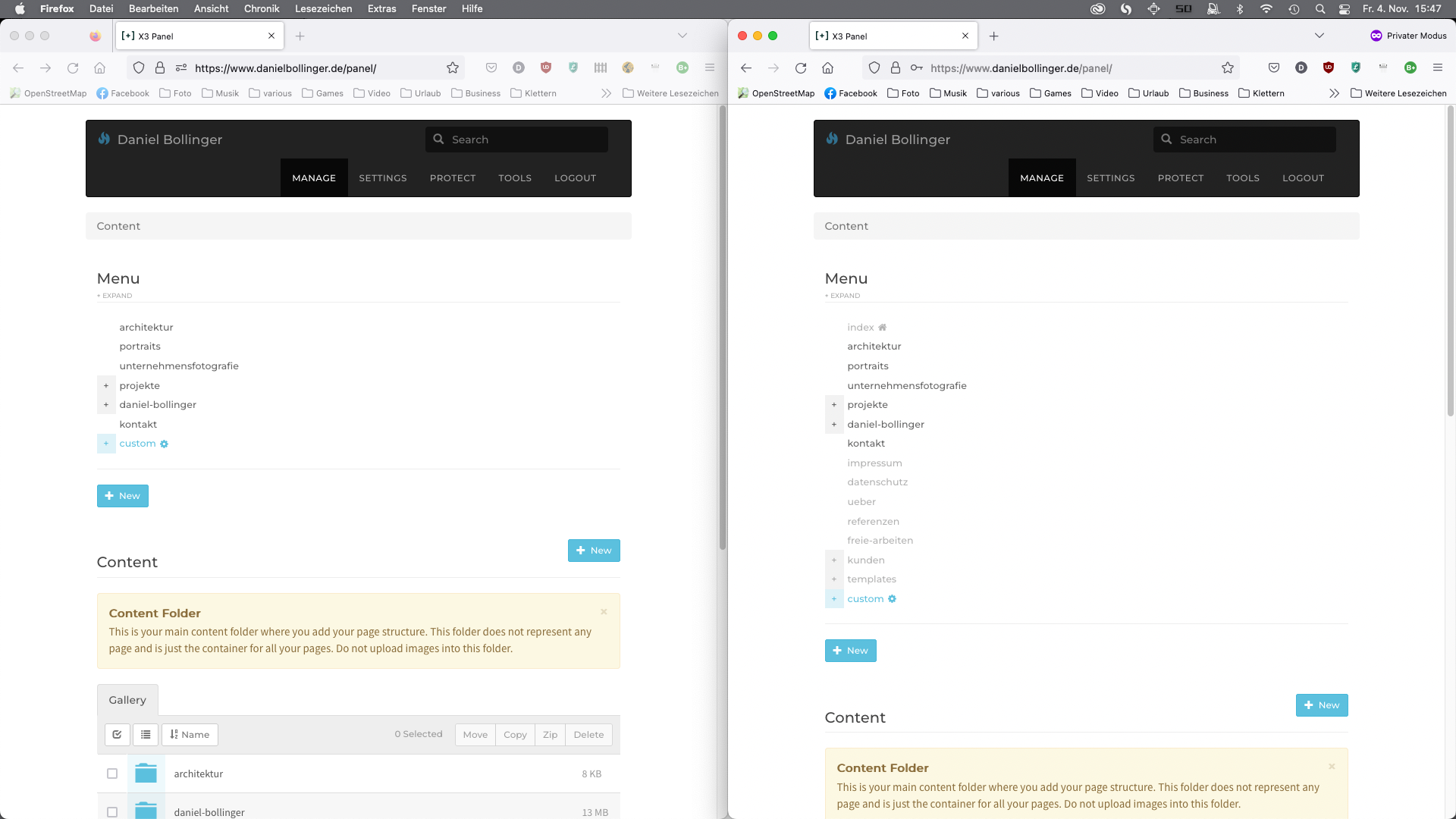This screenshot has width=1456, height=819.
Task: Toggle checkbox for daniel-bollinger folder left panel
Action: [112, 811]
